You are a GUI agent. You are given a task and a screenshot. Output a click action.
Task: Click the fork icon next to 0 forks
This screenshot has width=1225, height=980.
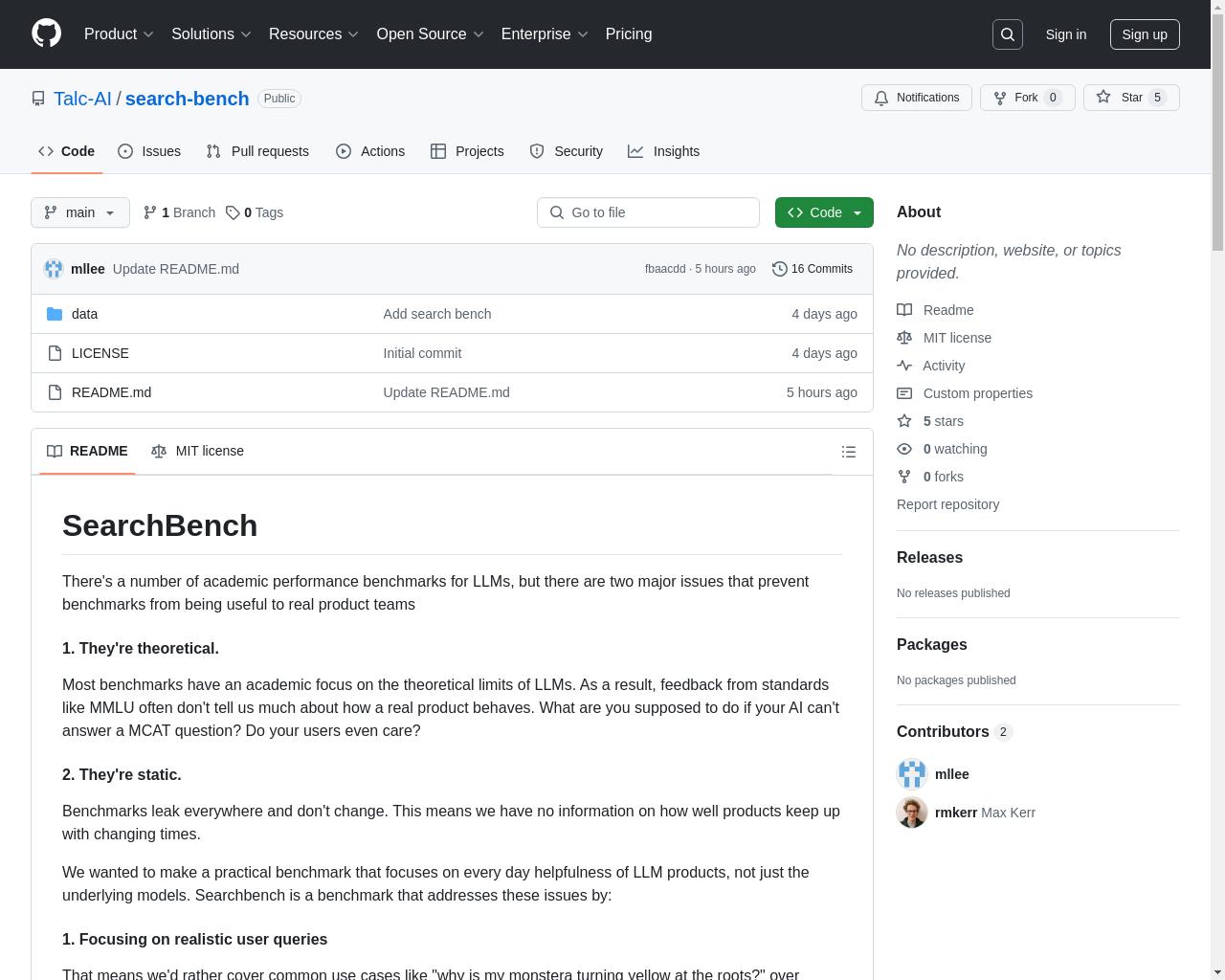point(904,477)
